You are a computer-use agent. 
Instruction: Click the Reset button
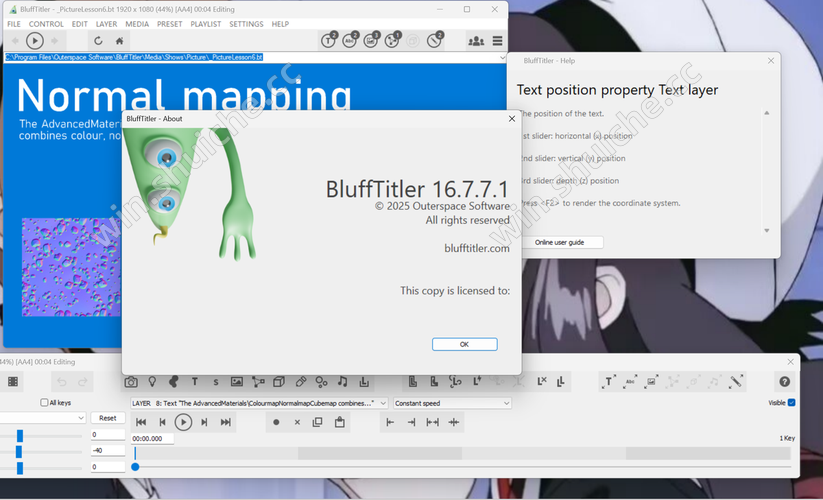click(x=108, y=418)
